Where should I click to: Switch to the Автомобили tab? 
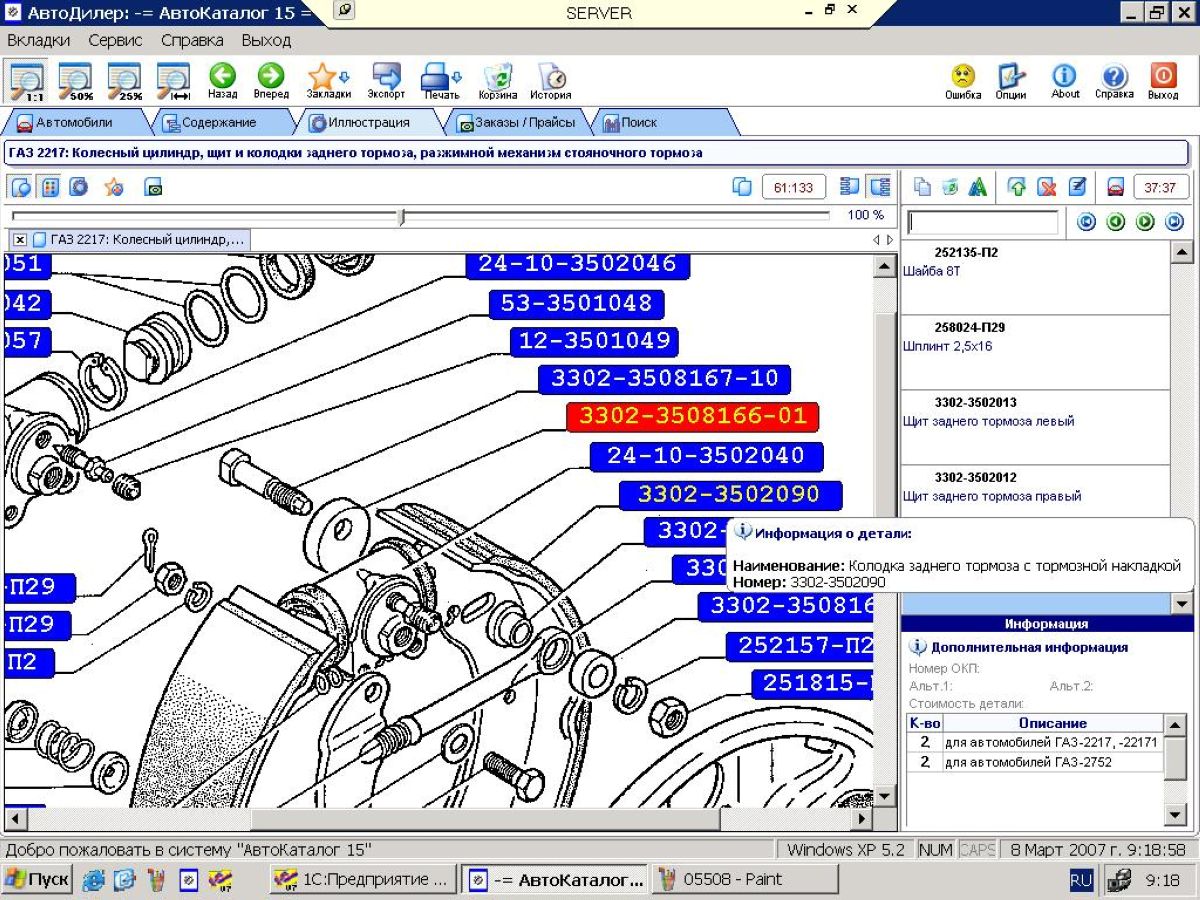coord(74,122)
